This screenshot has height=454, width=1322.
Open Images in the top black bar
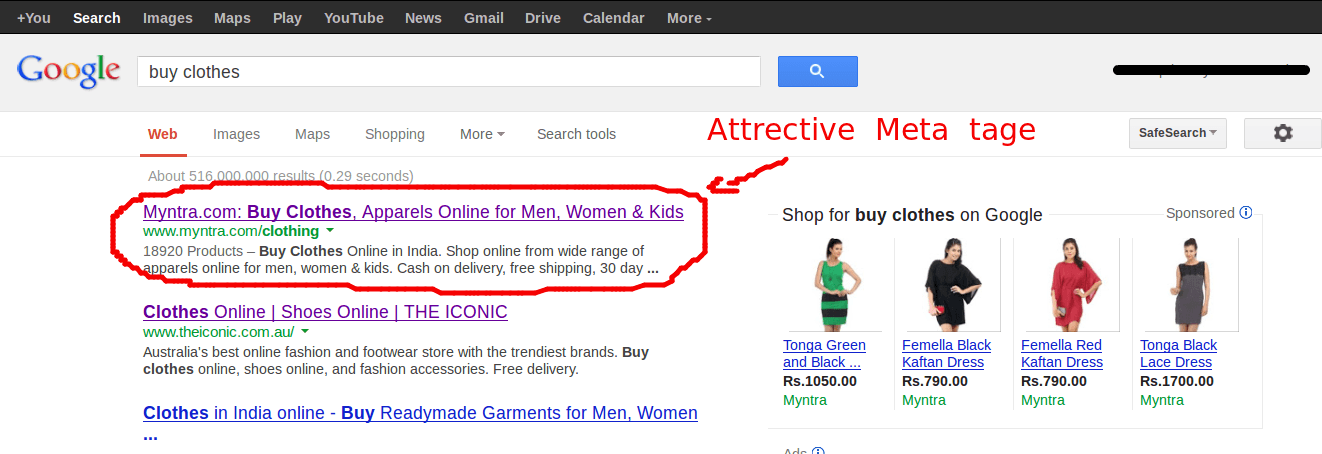(x=168, y=18)
